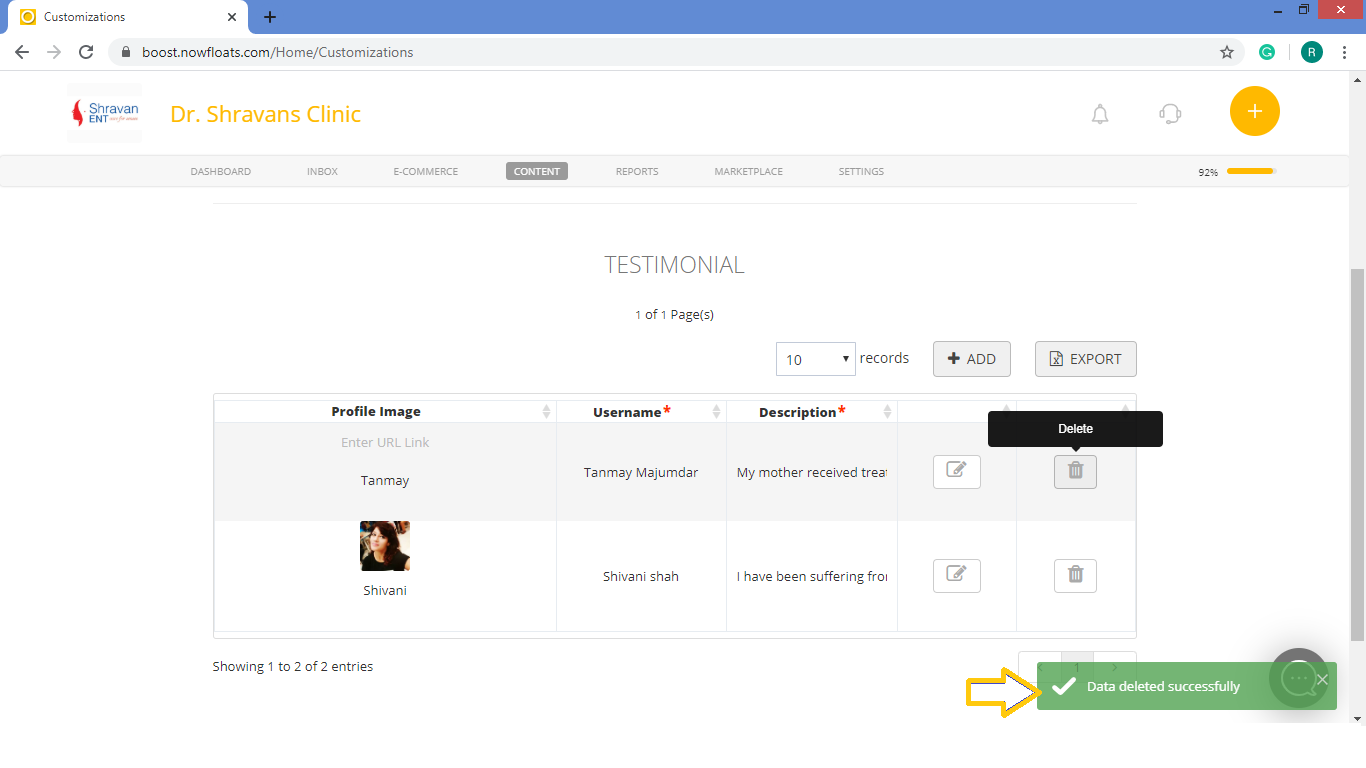This screenshot has width=1366, height=768.
Task: Open the REPORTS menu
Action: [637, 171]
